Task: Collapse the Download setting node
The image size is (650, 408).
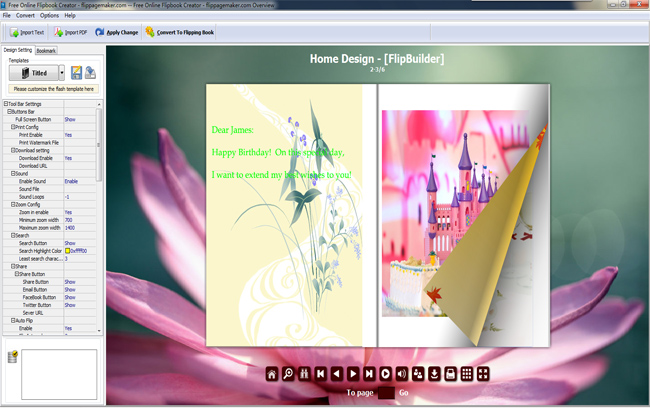Action: 13,150
